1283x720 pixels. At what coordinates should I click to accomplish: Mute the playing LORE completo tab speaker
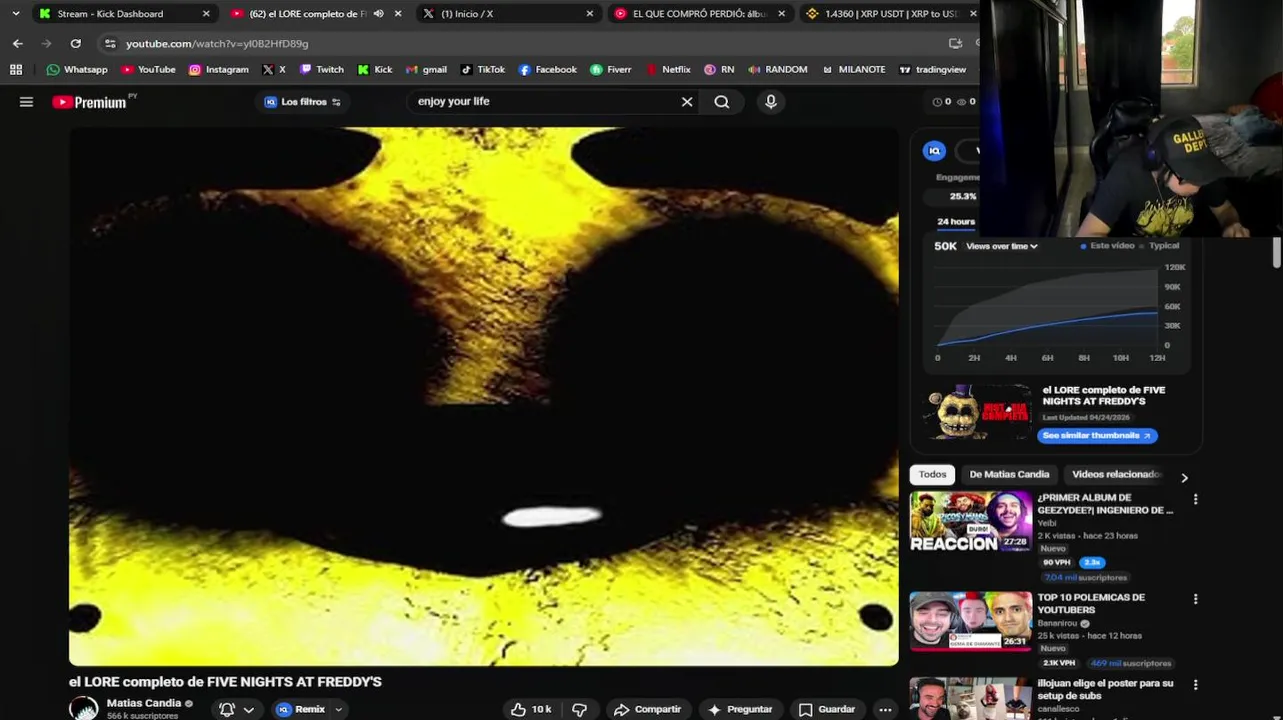[378, 13]
